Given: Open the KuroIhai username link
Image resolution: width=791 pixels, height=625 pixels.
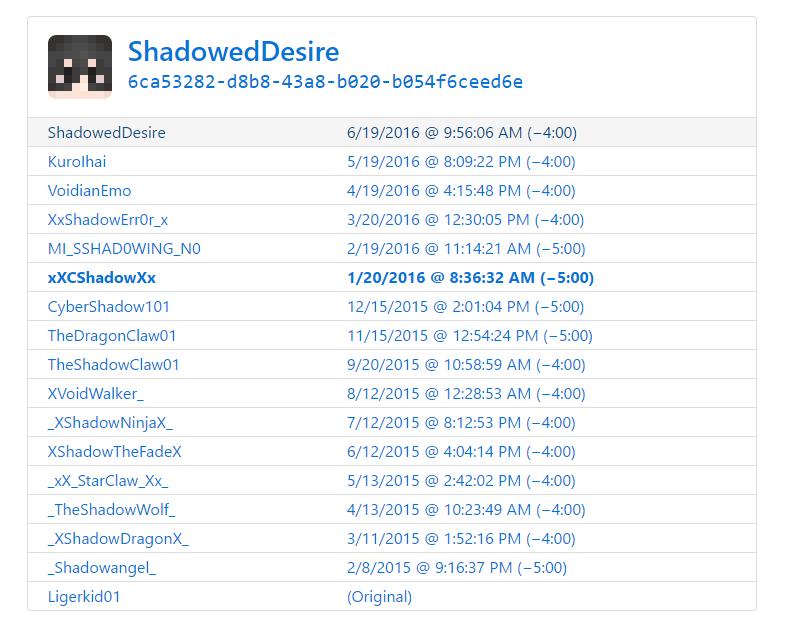Looking at the screenshot, I should point(77,162).
